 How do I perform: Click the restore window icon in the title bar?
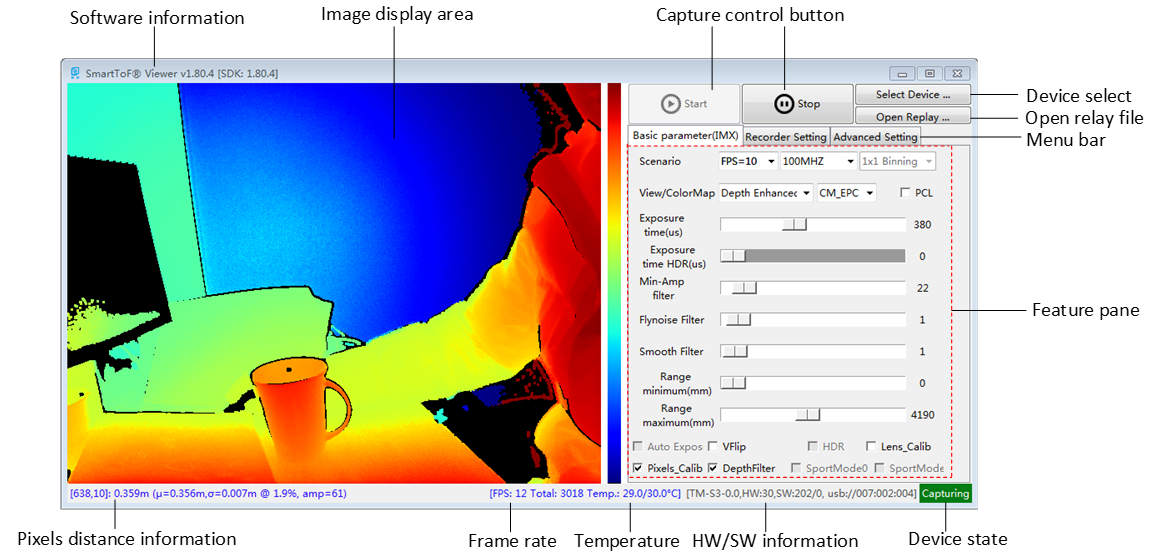pos(930,73)
